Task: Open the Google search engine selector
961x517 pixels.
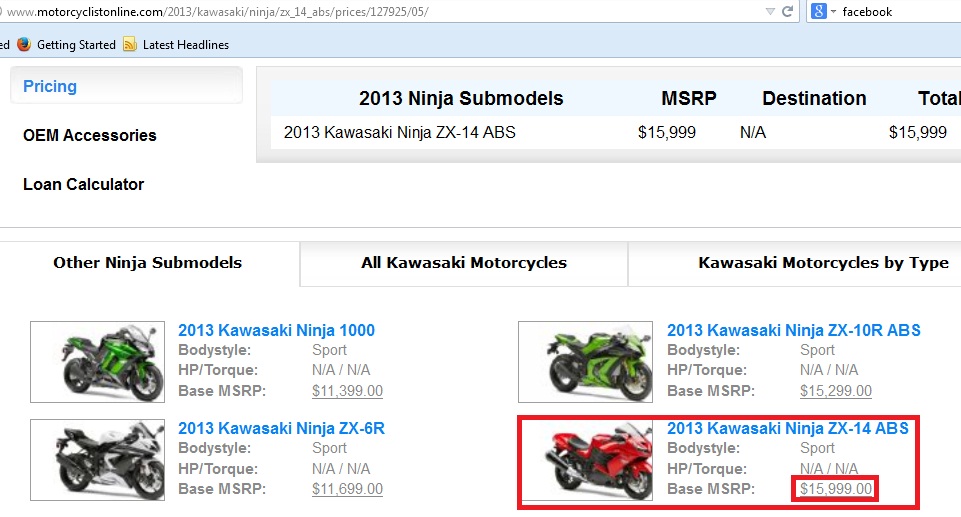Action: 824,12
